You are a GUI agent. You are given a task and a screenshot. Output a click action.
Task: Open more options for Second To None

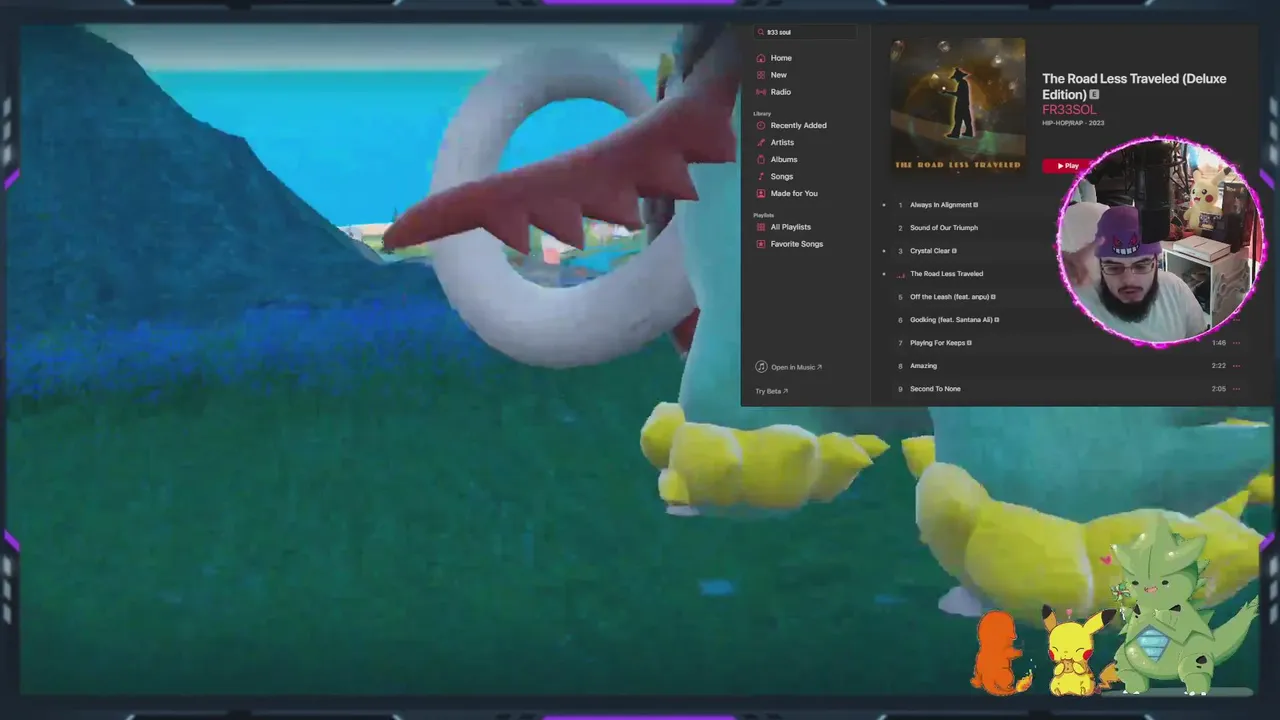[1236, 389]
